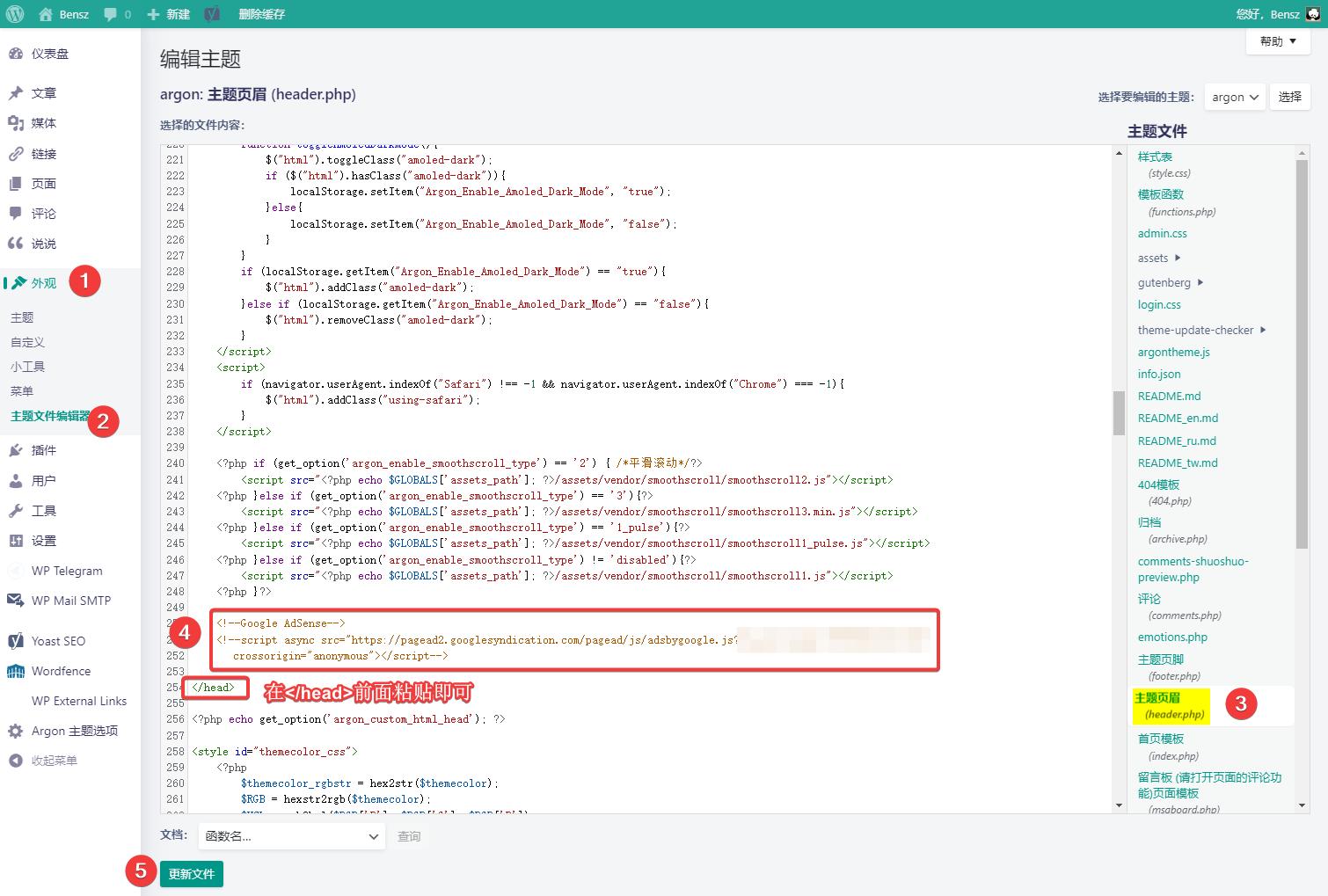The width and height of the screenshot is (1328, 896).
Task: Open the WordPress logo menu
Action: pyautogui.click(x=15, y=14)
